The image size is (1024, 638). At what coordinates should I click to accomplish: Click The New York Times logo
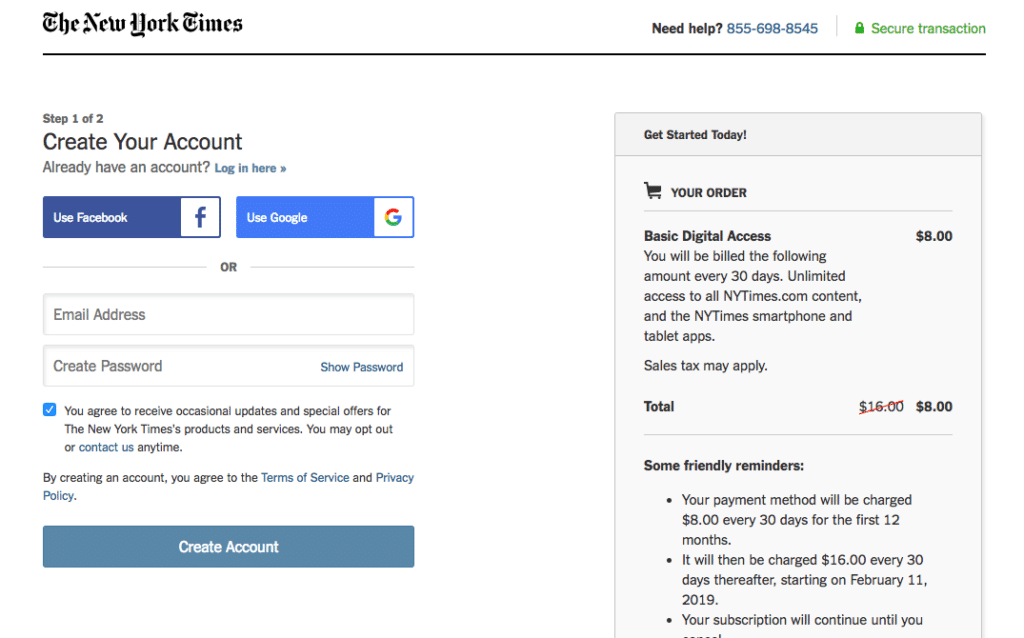[x=142, y=24]
